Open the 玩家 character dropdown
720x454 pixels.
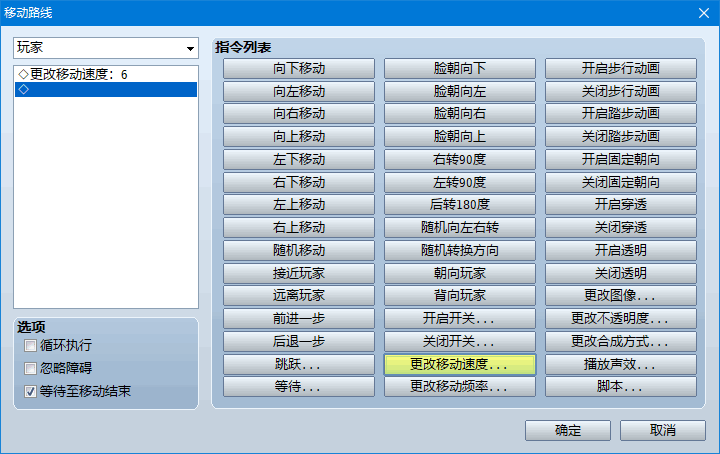(106, 48)
